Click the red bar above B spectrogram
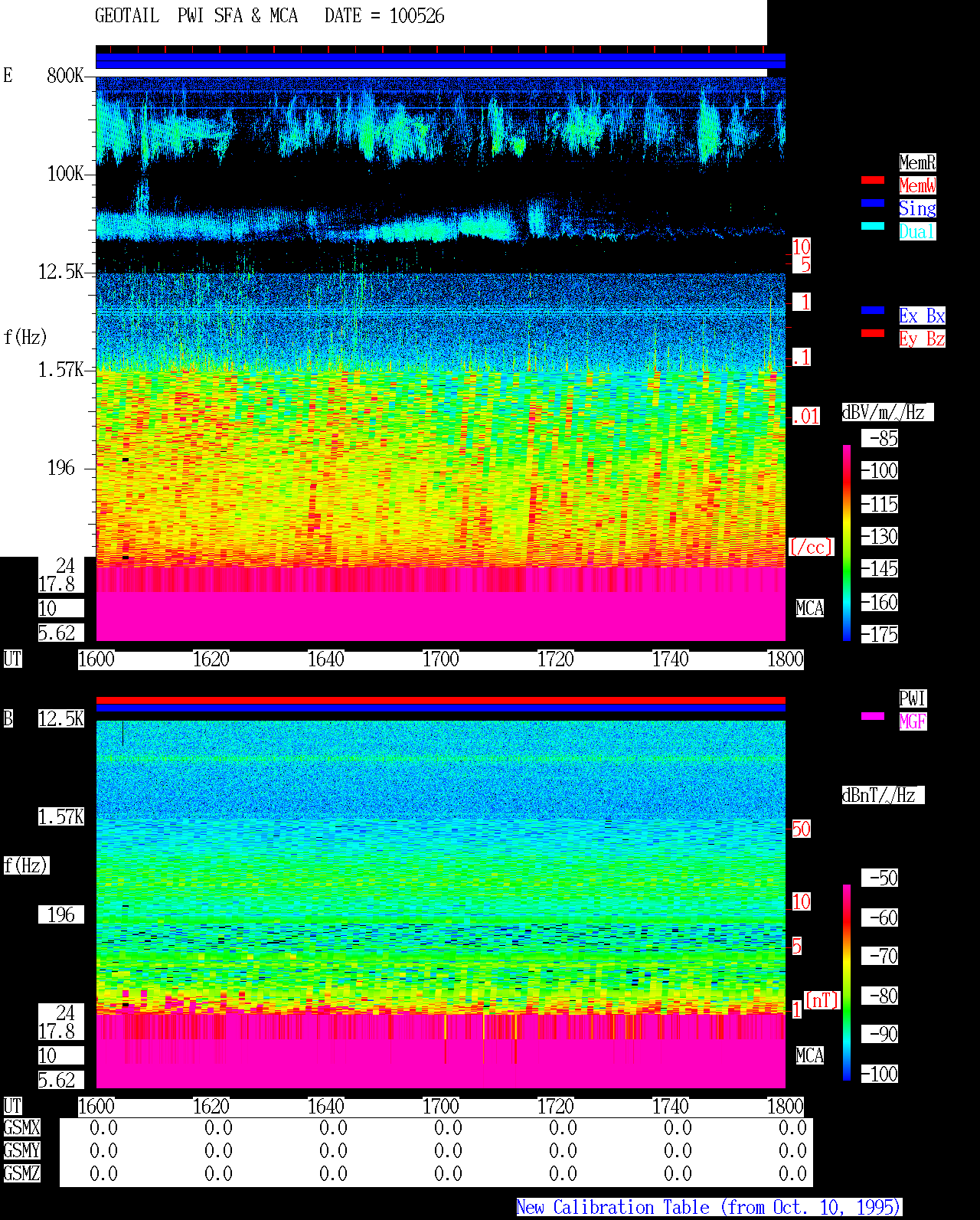 coord(440,700)
